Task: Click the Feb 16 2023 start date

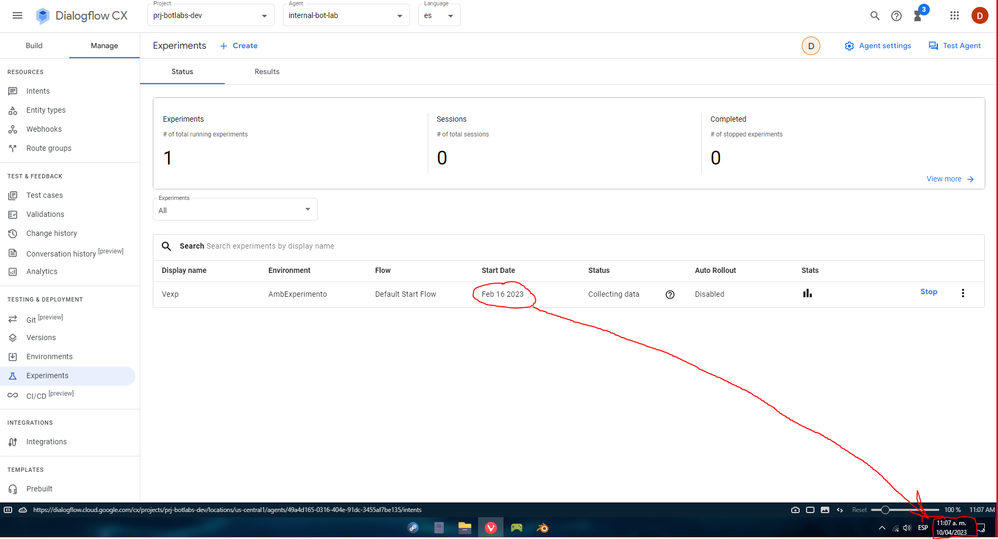Action: [x=502, y=294]
